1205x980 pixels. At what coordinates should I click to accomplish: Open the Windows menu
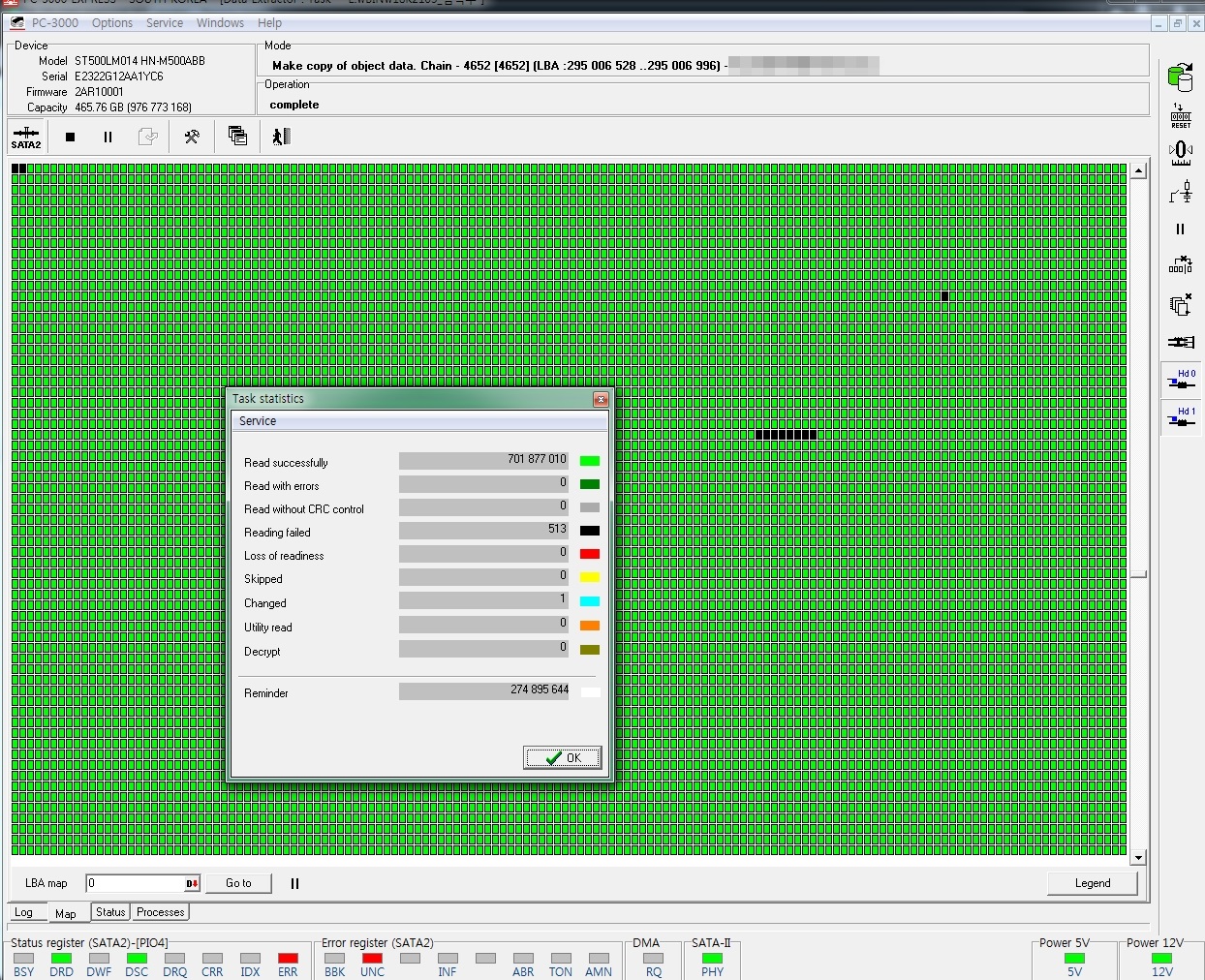click(x=220, y=22)
